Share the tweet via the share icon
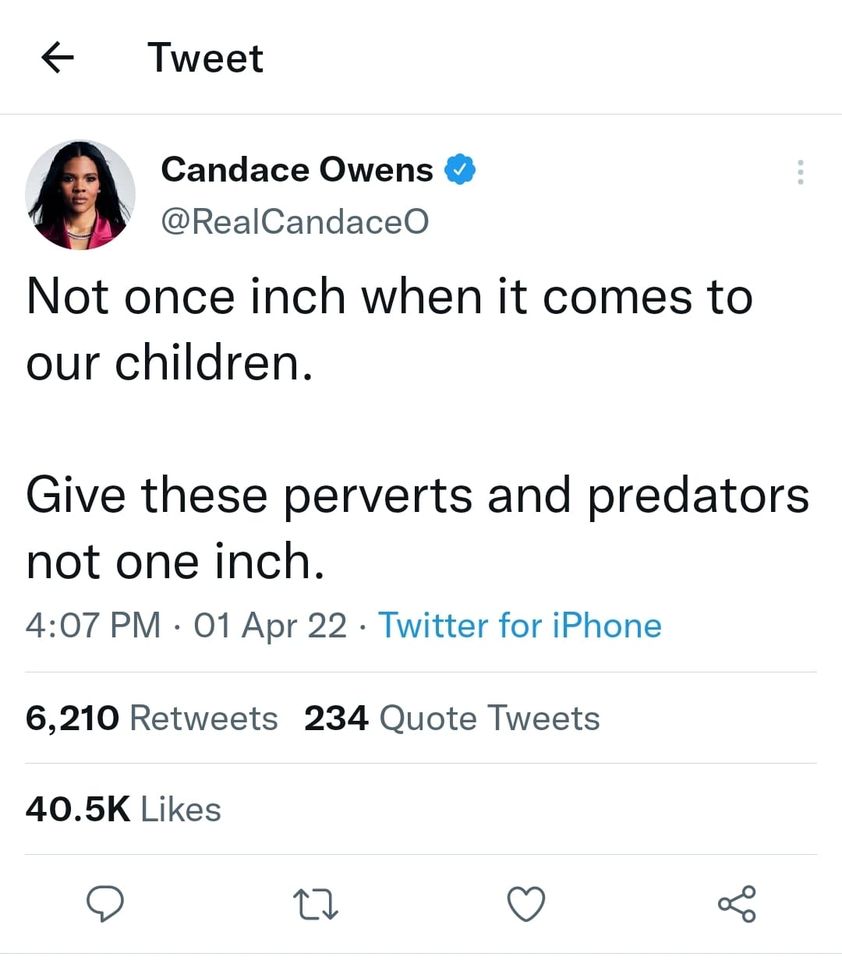The image size is (842, 960). click(737, 904)
